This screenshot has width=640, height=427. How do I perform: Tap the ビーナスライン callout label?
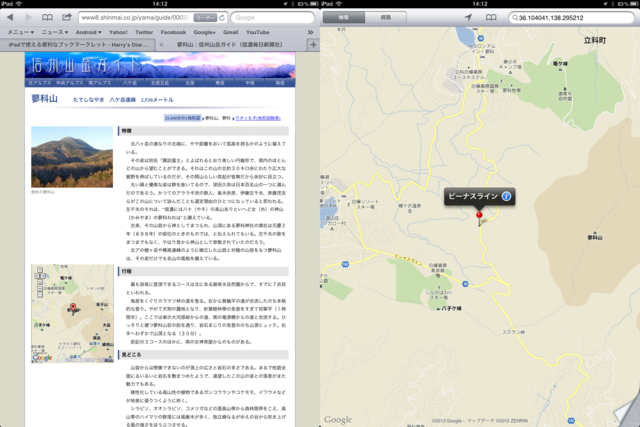point(473,196)
